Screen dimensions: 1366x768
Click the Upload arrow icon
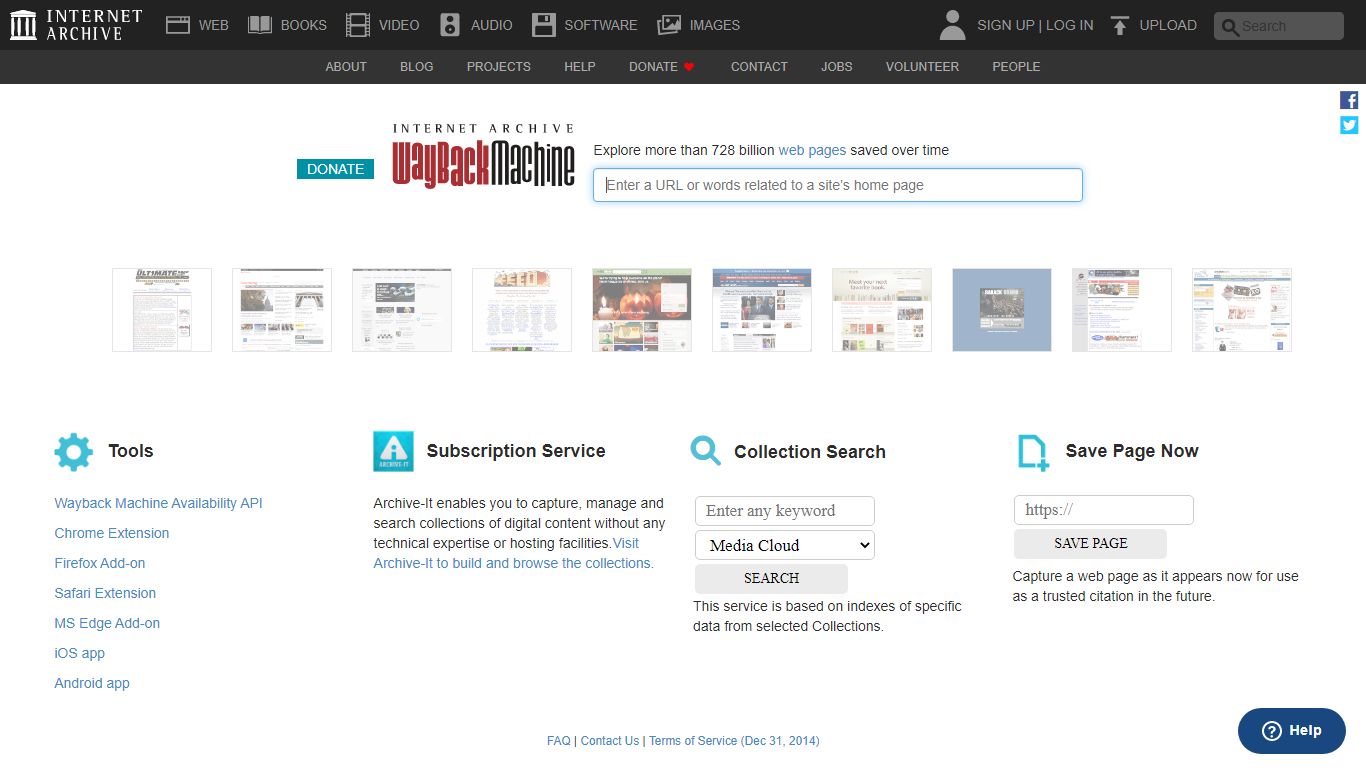point(1120,25)
